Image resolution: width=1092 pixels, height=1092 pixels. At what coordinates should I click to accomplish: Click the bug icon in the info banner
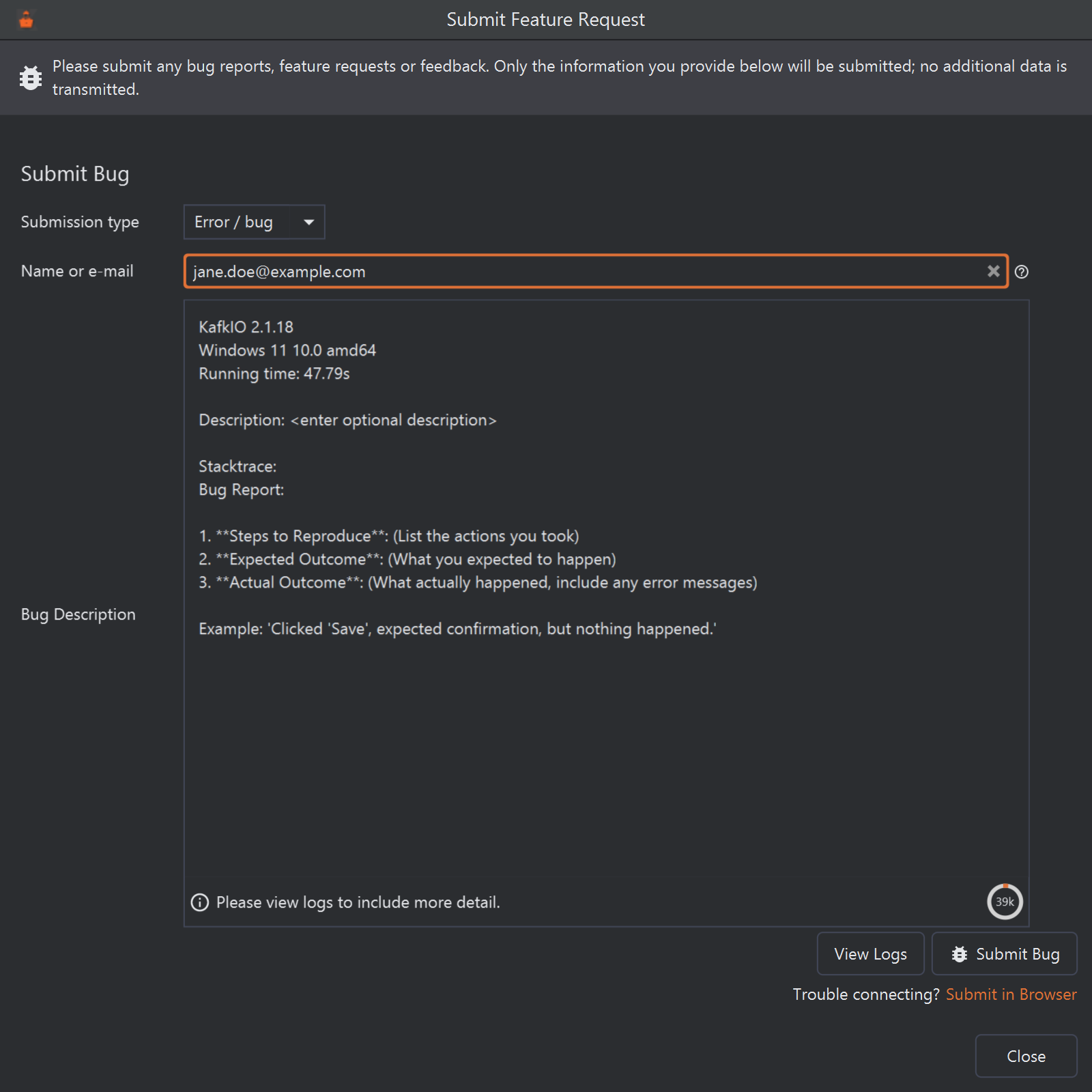[31, 78]
